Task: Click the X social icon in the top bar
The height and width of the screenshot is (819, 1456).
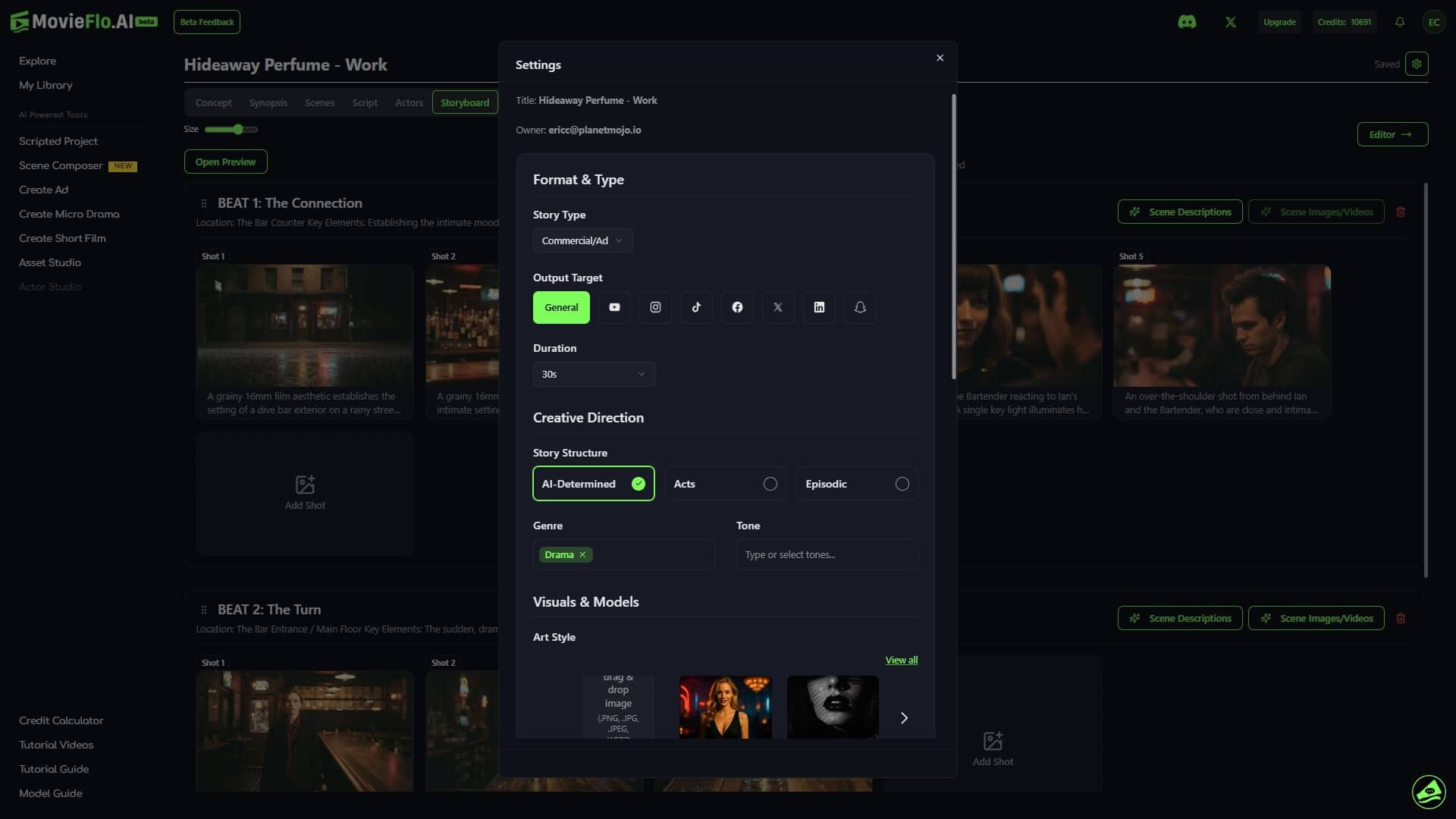Action: [x=1230, y=22]
